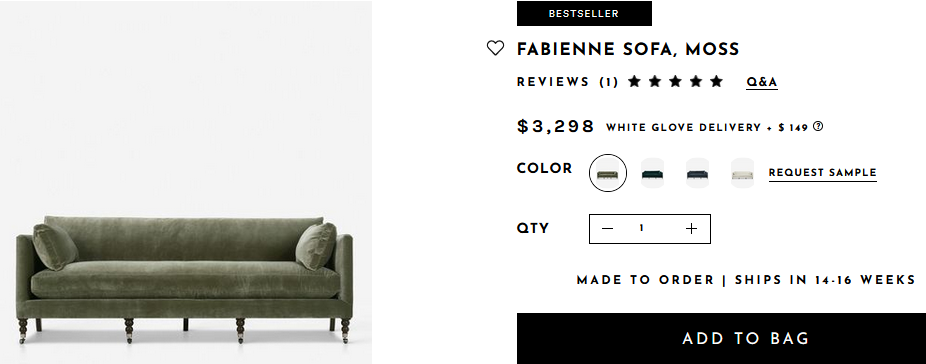The width and height of the screenshot is (926, 364).
Task: Open White Glove Delivery info question icon
Action: coord(818,126)
